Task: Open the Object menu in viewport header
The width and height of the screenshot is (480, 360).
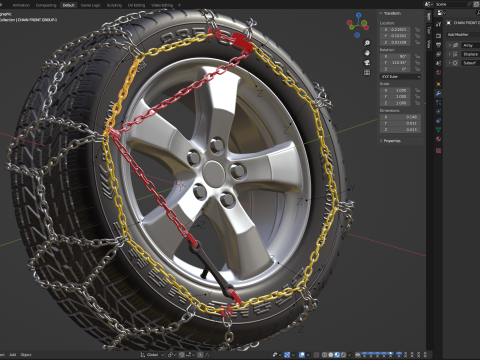Action: coord(26,355)
